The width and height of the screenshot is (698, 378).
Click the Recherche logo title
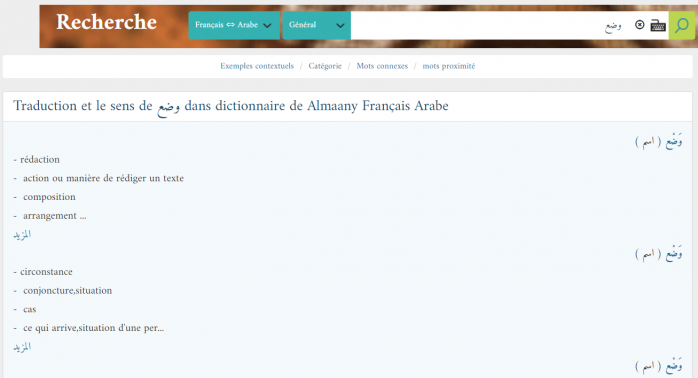click(106, 22)
